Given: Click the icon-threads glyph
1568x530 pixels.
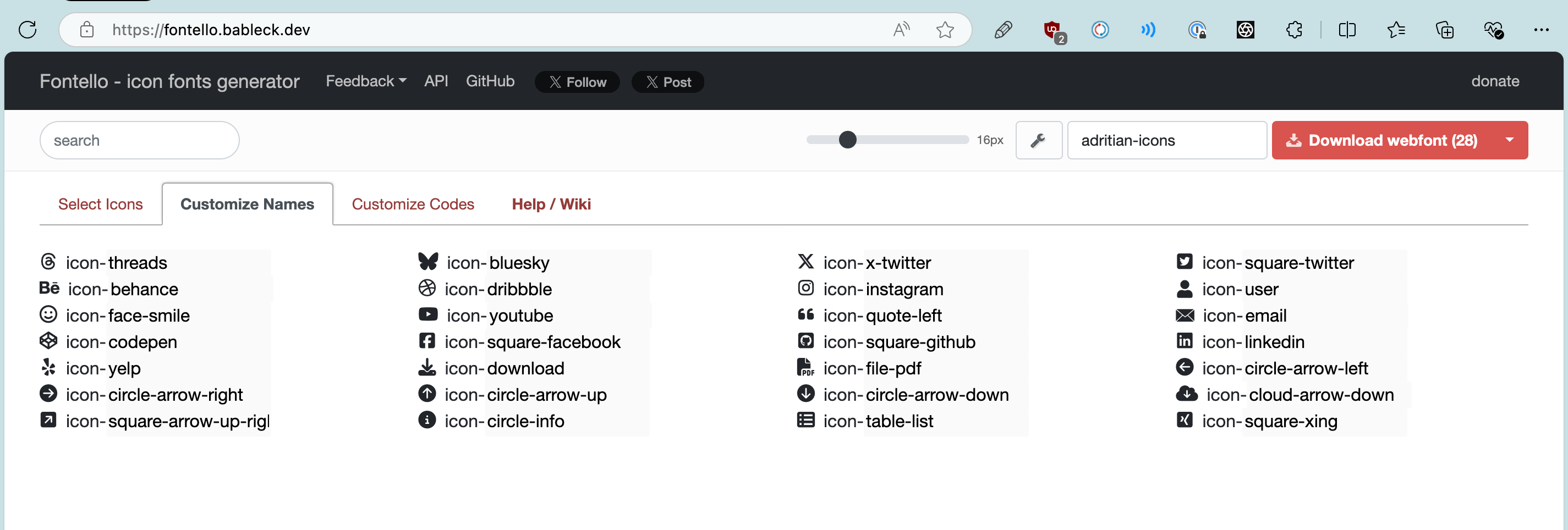Looking at the screenshot, I should (49, 262).
